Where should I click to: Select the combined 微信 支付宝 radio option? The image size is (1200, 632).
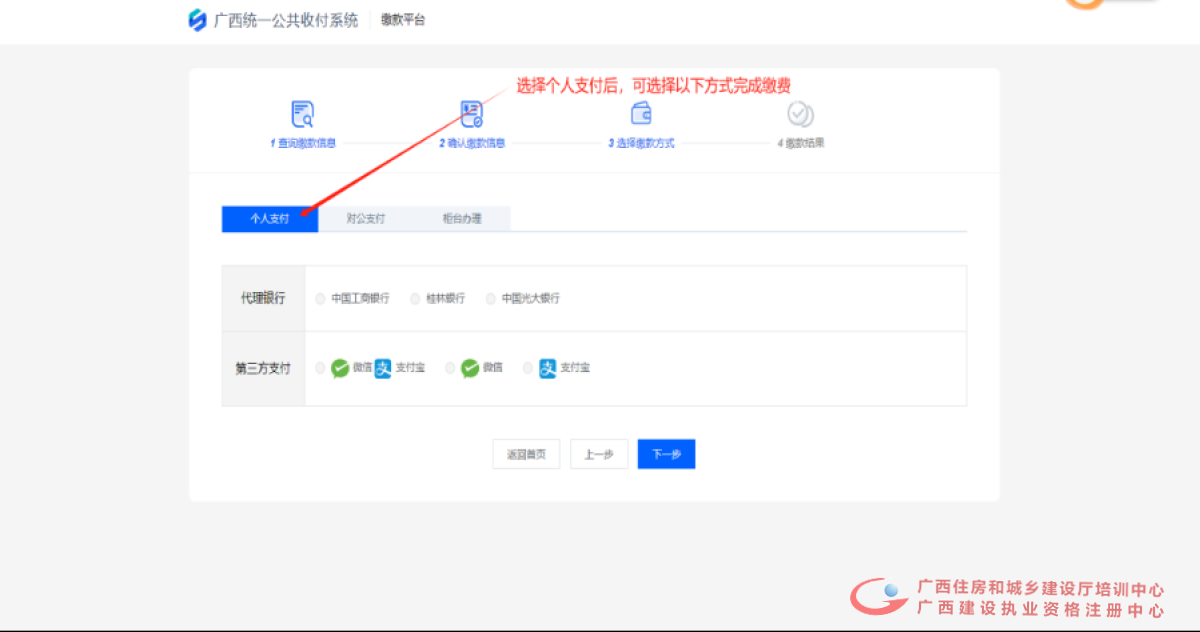[x=320, y=368]
